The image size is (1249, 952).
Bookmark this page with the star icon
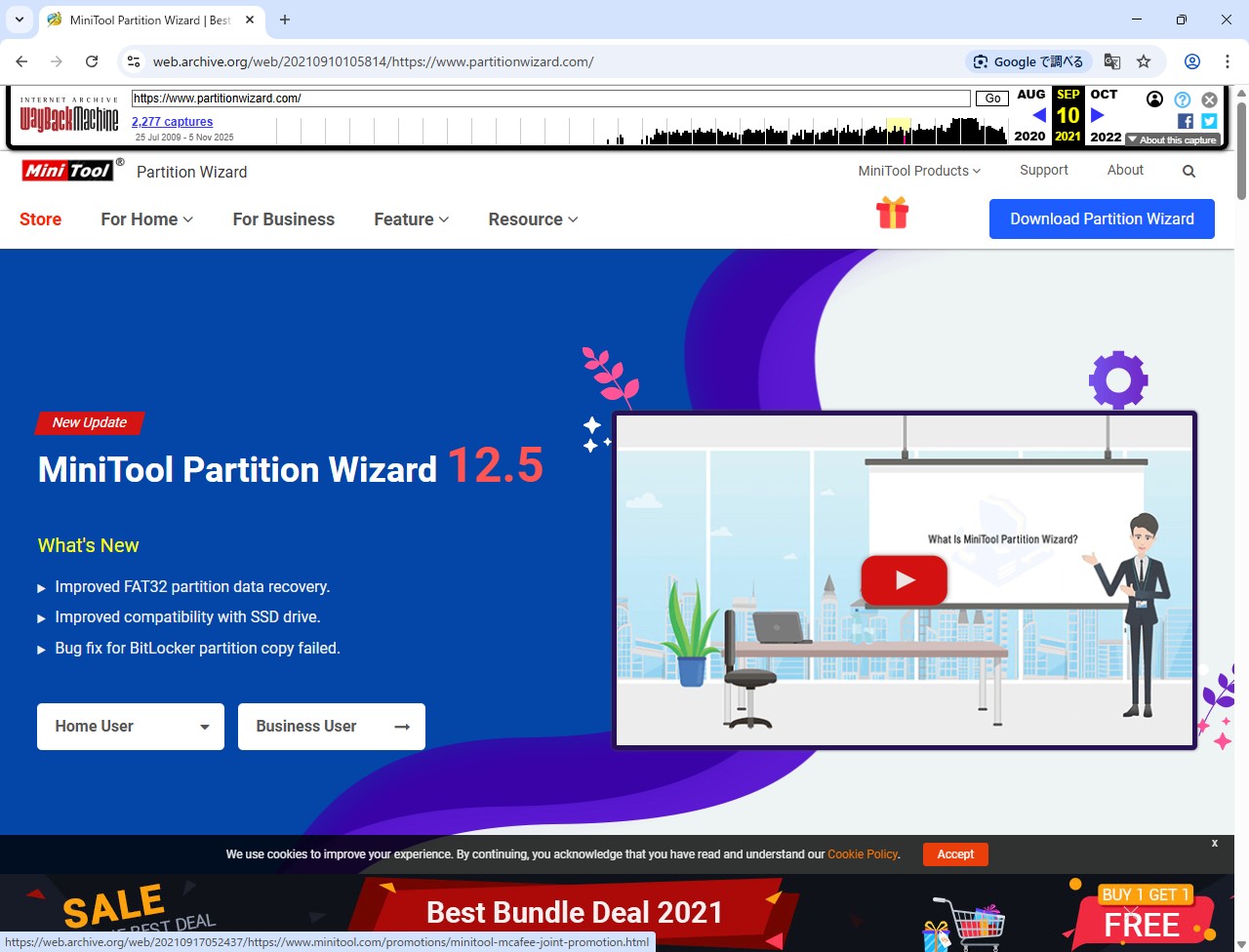(x=1144, y=61)
